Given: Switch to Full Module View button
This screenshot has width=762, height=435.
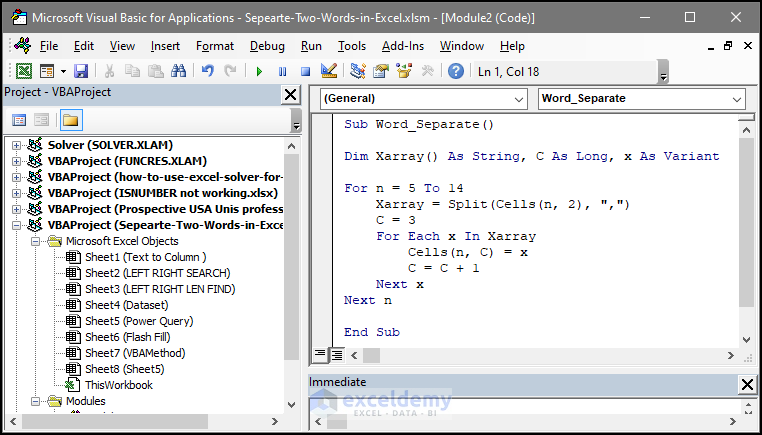Looking at the screenshot, I should click(336, 355).
